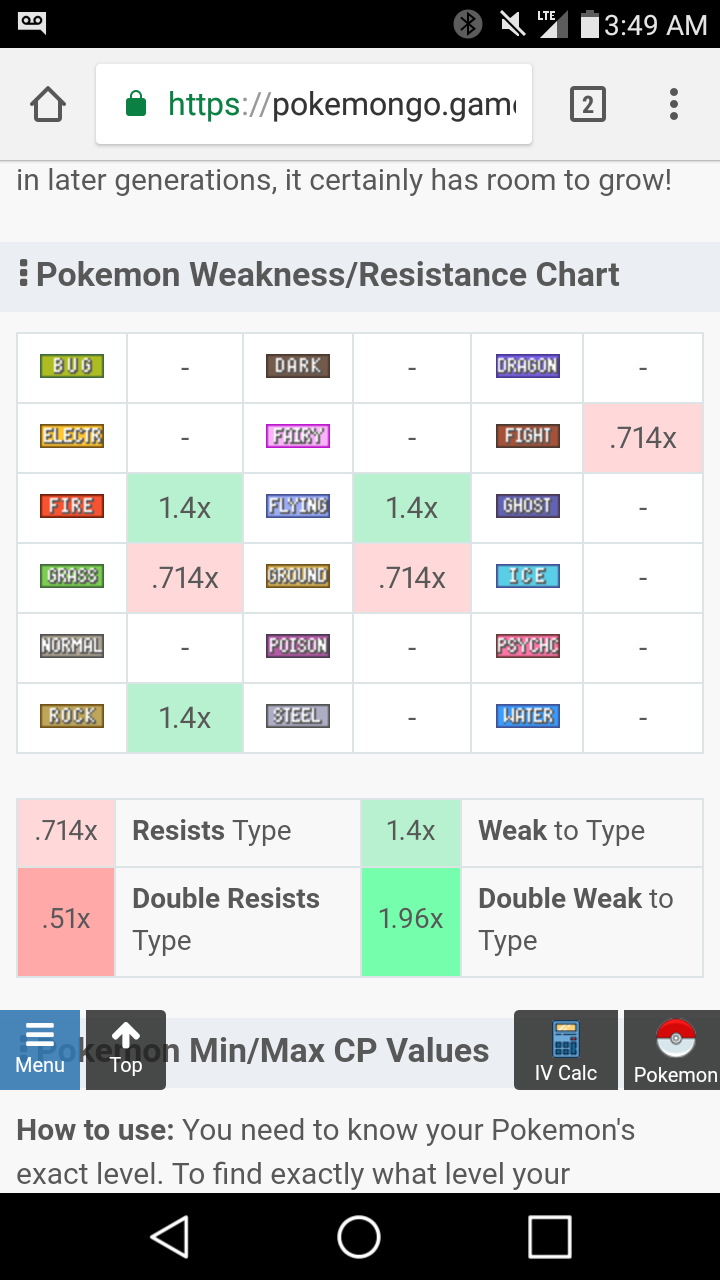The width and height of the screenshot is (720, 1280).
Task: Tap the WATER type badge
Action: coord(527,717)
